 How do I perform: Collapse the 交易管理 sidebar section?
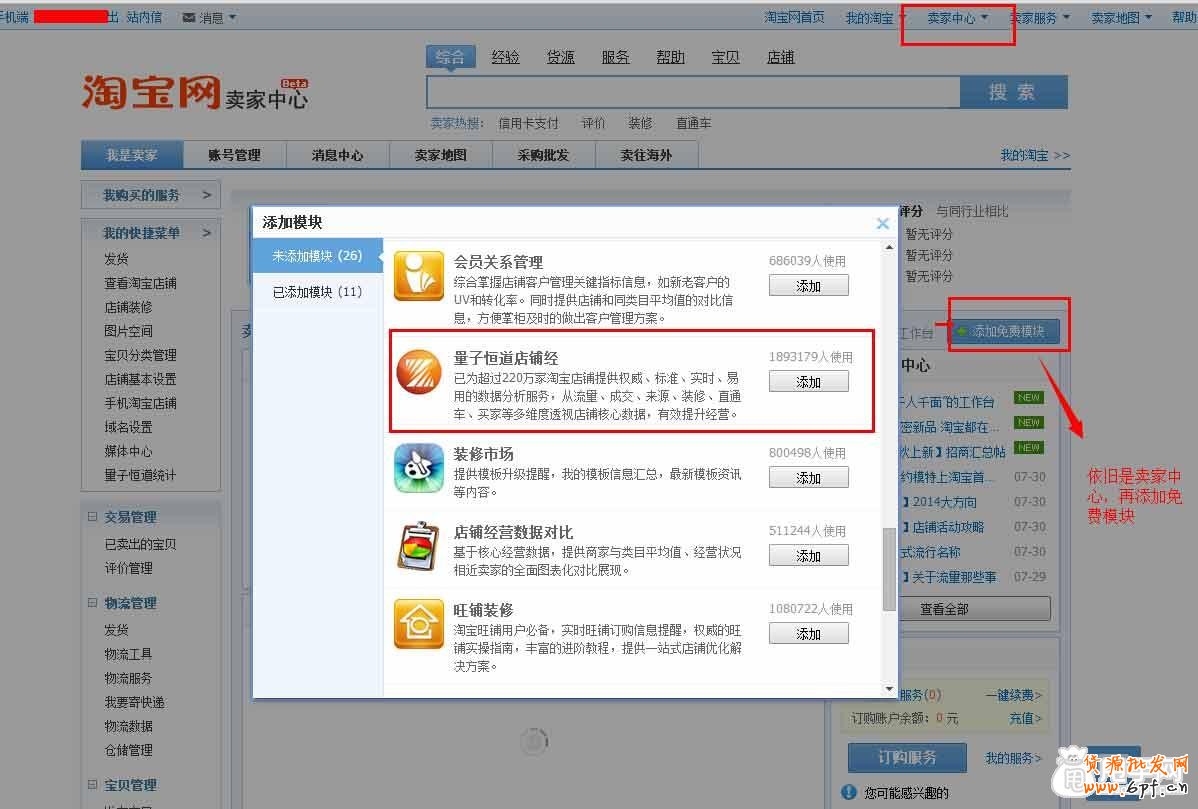pyautogui.click(x=92, y=517)
